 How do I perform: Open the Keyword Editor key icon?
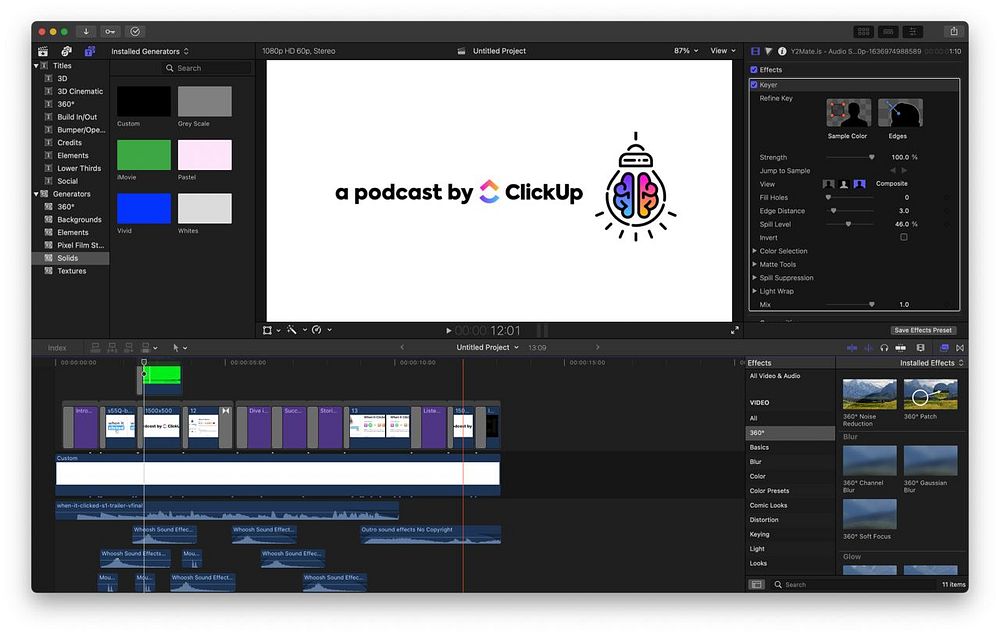point(110,31)
